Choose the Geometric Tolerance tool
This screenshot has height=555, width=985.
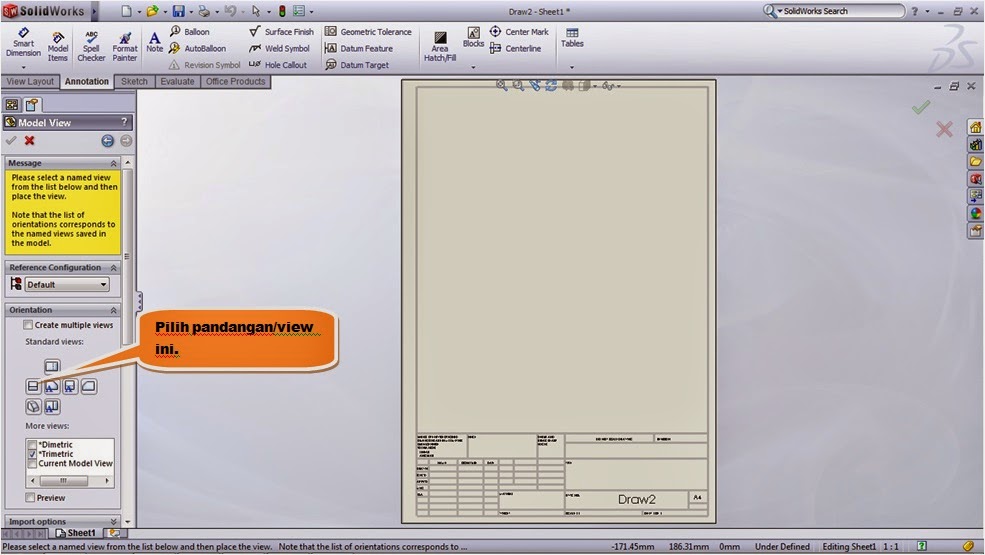pyautogui.click(x=368, y=32)
